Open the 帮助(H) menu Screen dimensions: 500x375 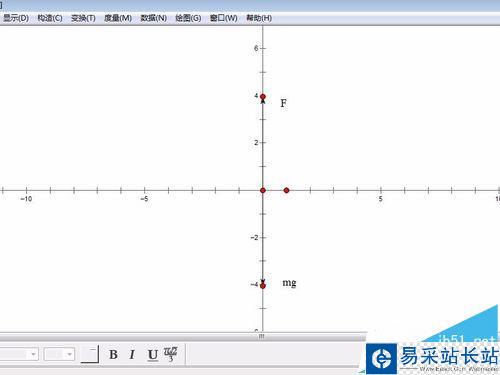(259, 18)
